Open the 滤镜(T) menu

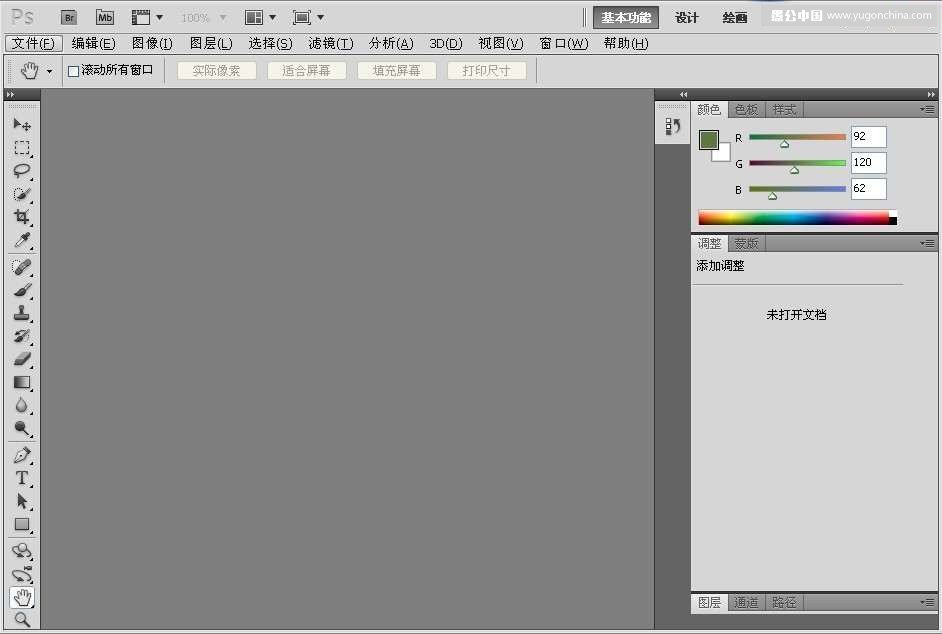(x=330, y=43)
